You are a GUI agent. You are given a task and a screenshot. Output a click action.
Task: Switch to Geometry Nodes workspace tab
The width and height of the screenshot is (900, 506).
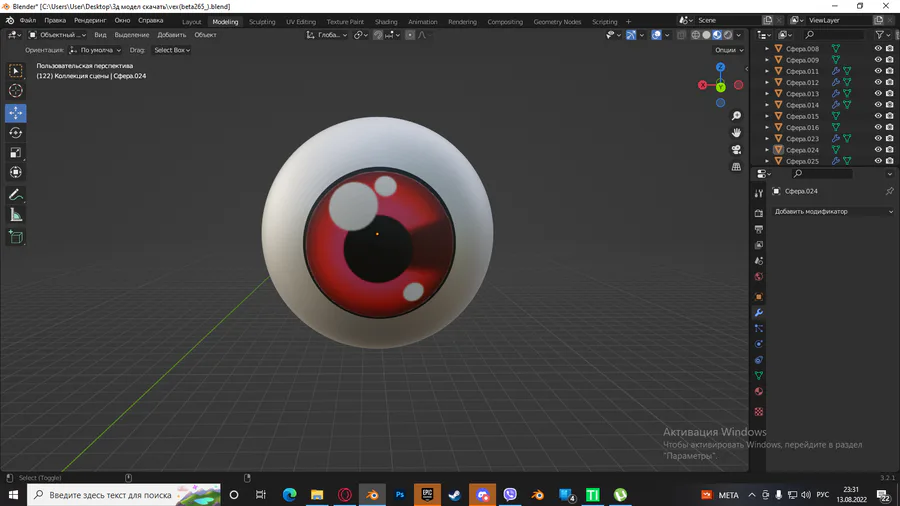click(557, 22)
